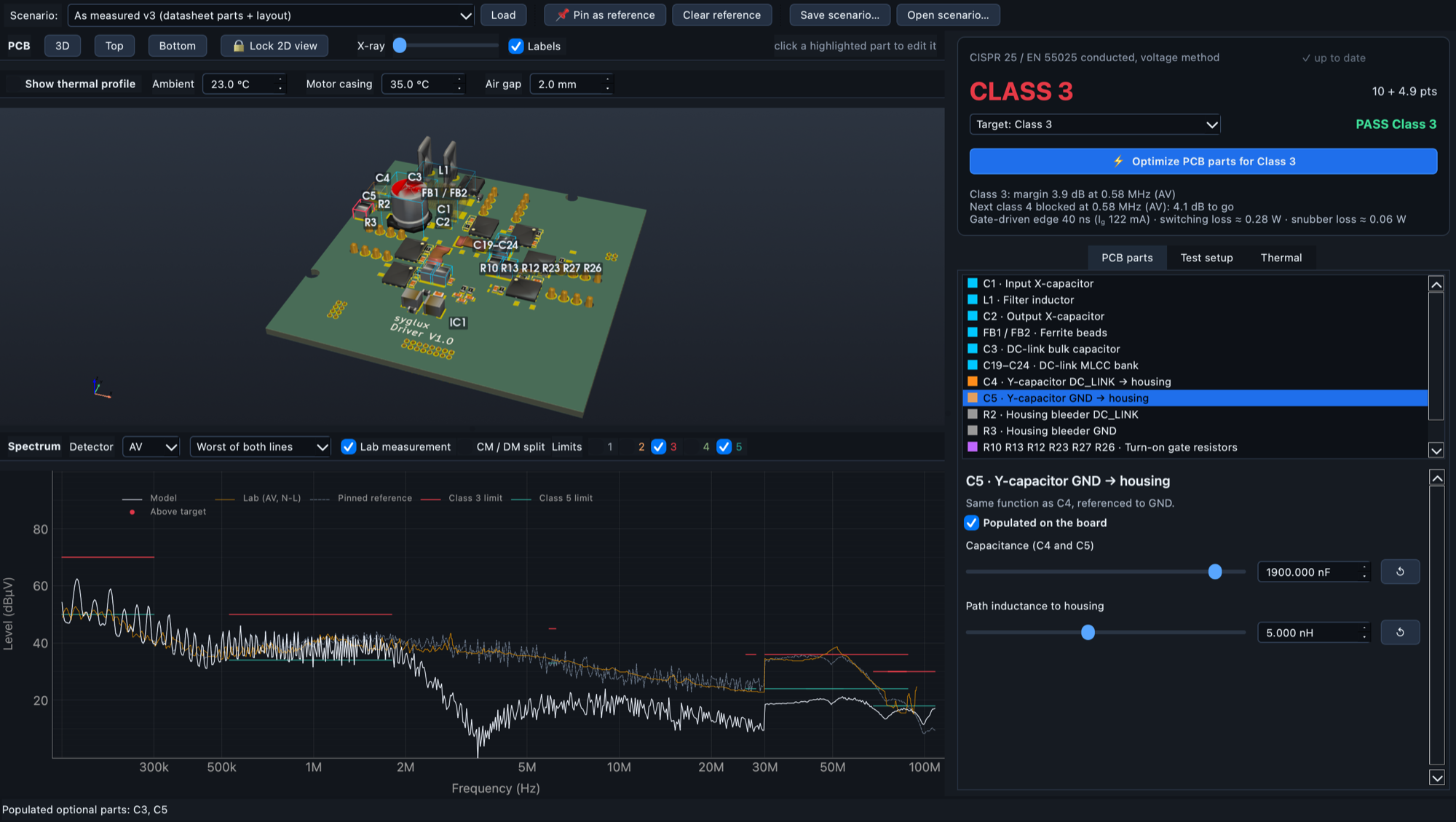Click the scroll-down arrow of the C5 detail panel
Screen dimensions: 1456x822
(1436, 778)
